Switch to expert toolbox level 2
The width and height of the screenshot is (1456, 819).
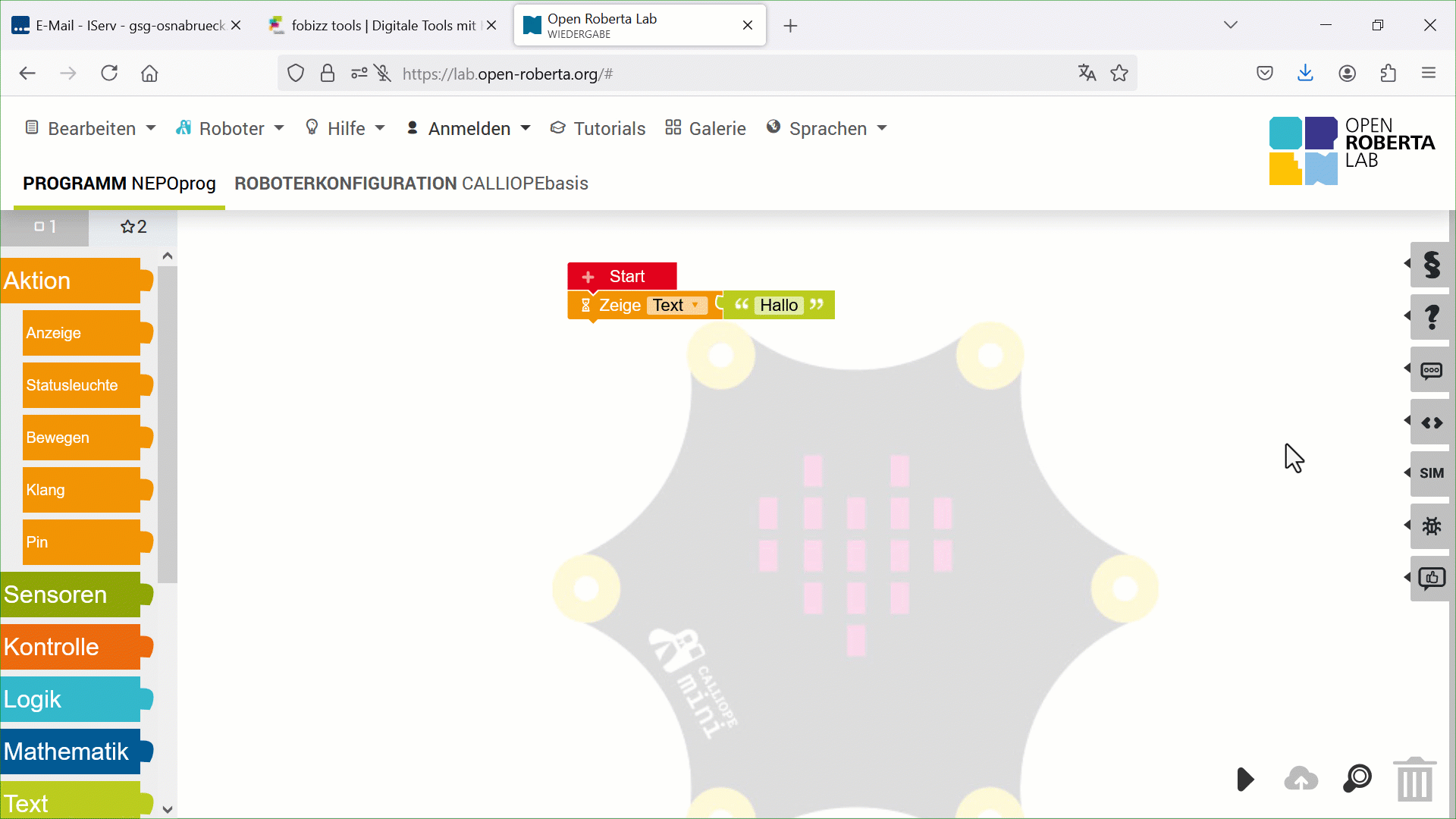click(133, 227)
